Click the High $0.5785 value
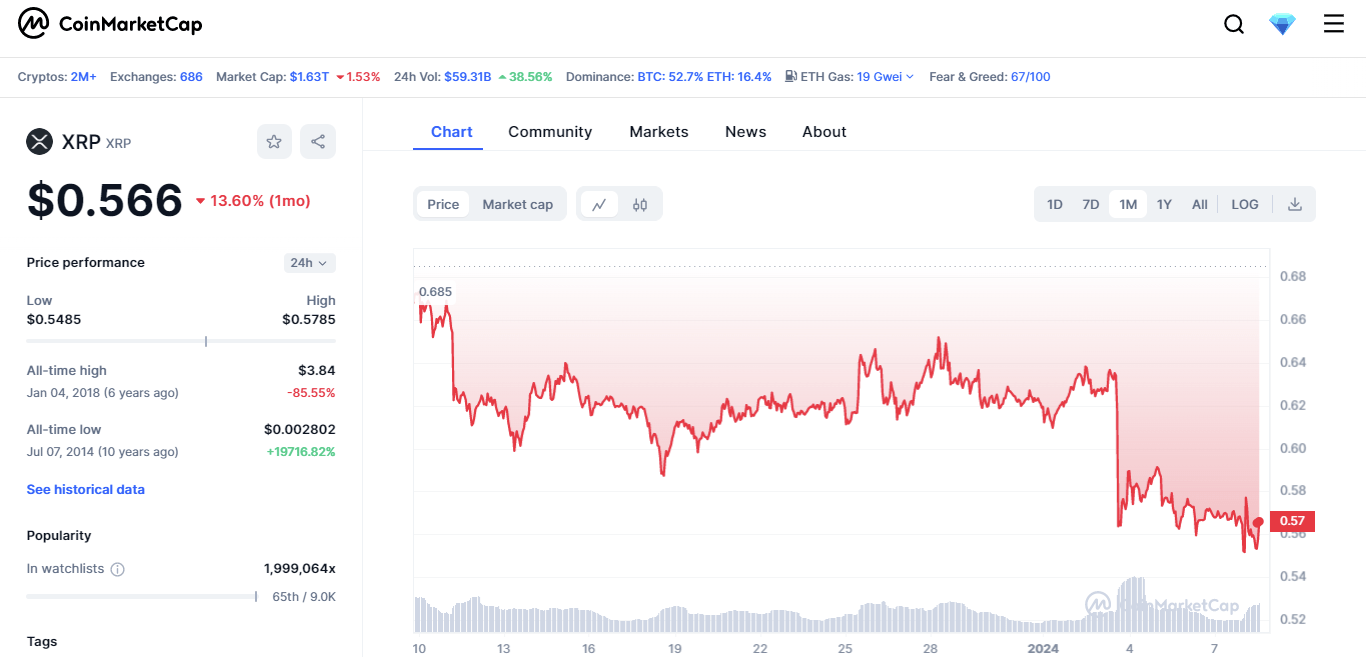The image size is (1366, 657). 309,319
